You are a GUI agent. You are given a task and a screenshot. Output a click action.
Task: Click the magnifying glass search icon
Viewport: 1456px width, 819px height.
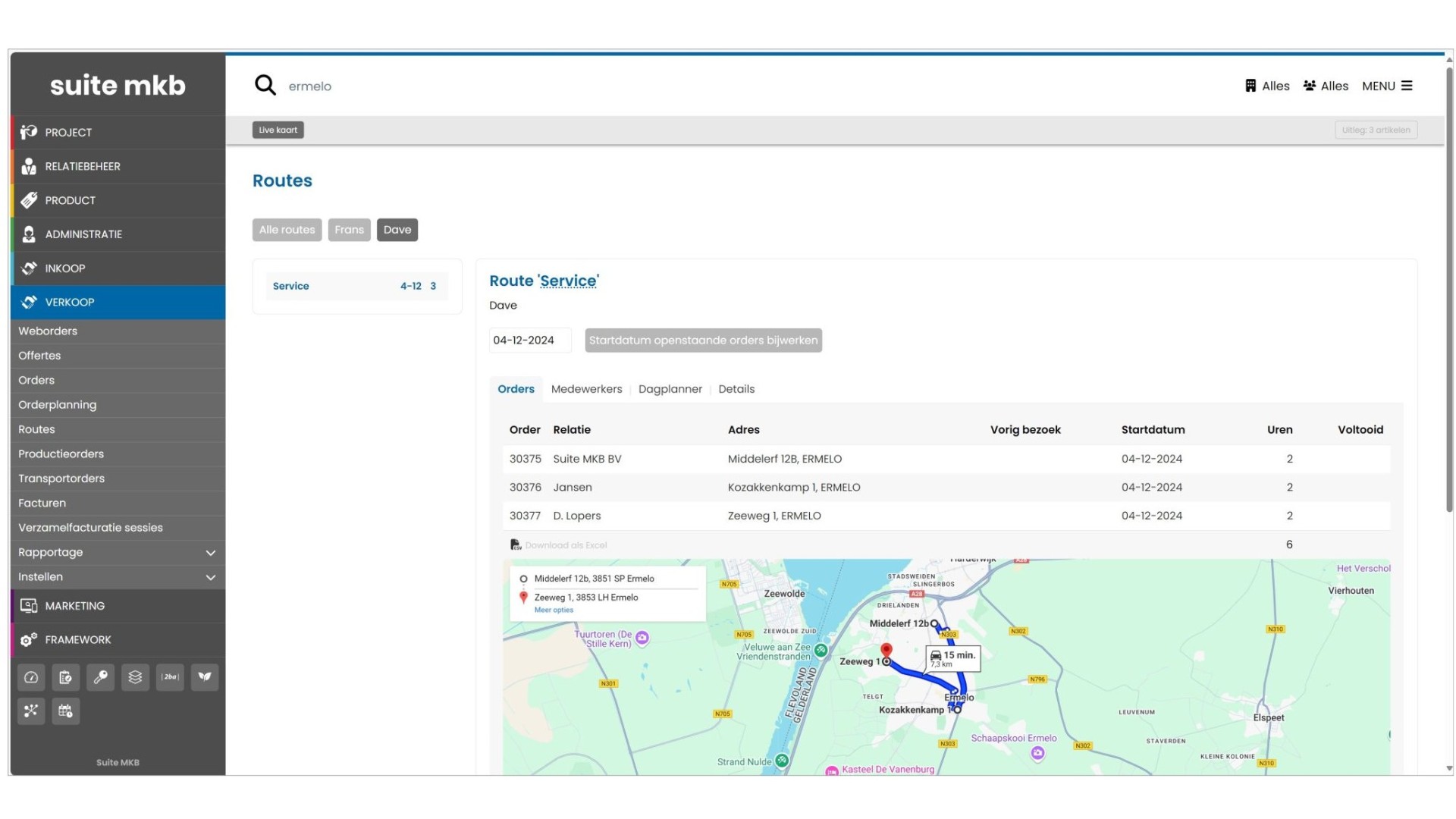pos(265,85)
